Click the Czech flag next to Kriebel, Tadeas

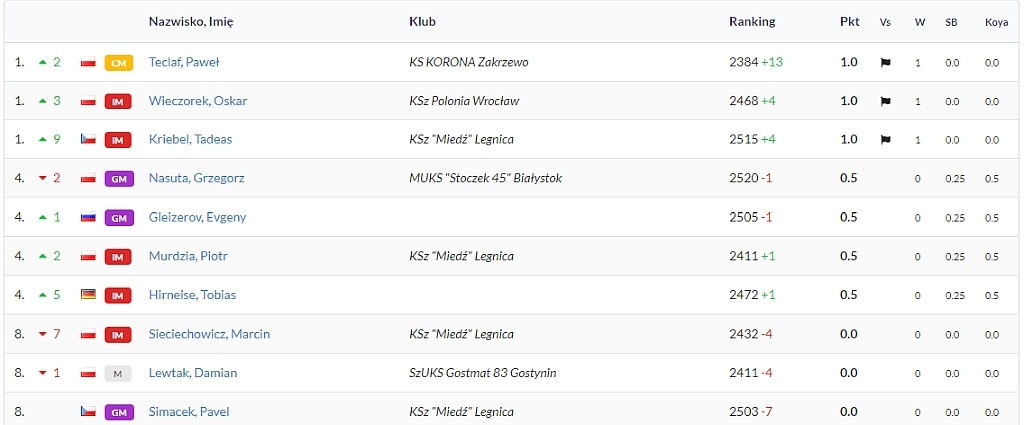pos(88,139)
